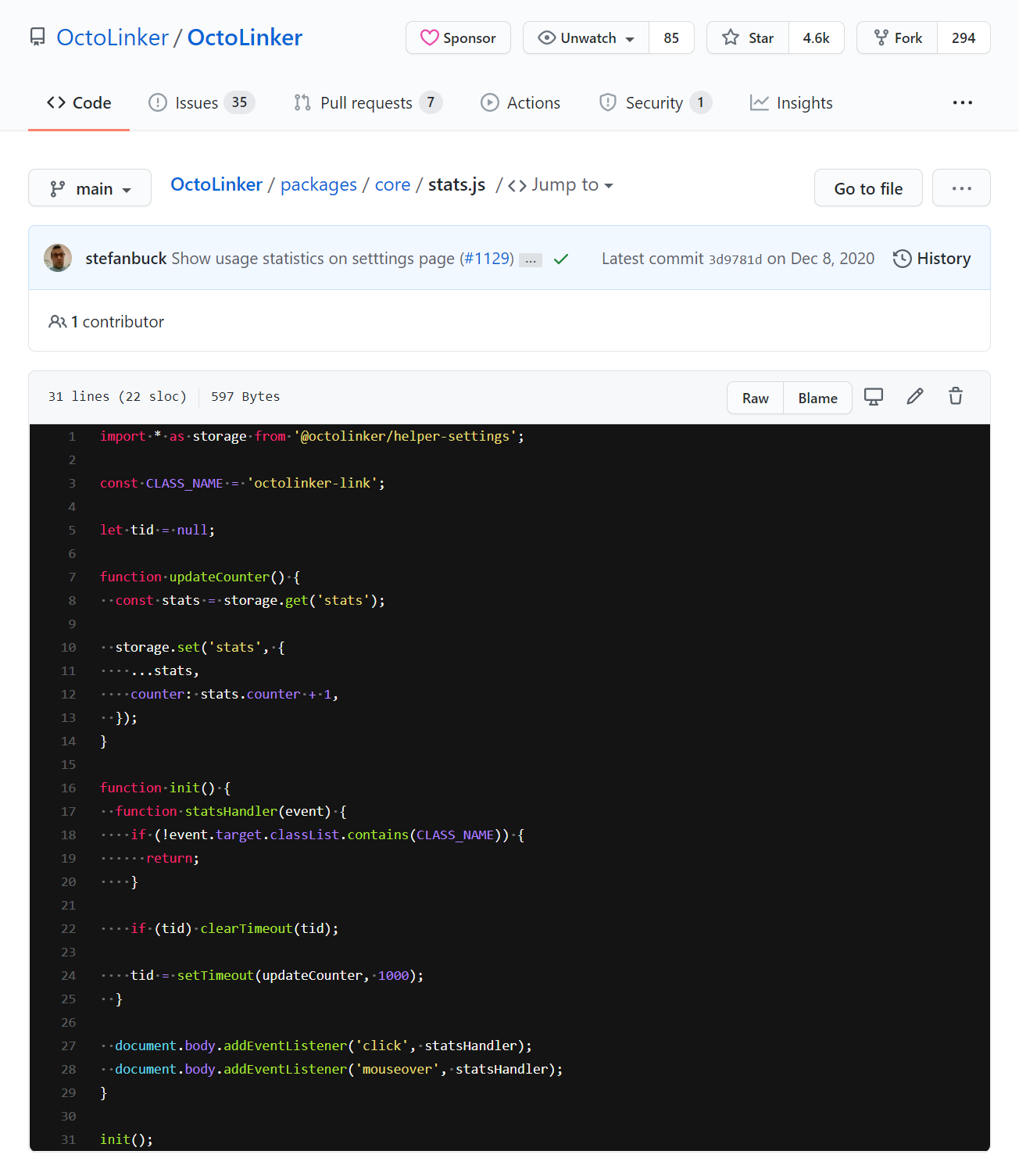1019x1176 pixels.
Task: Open the packages folder in breadcrumb
Action: pyautogui.click(x=319, y=184)
